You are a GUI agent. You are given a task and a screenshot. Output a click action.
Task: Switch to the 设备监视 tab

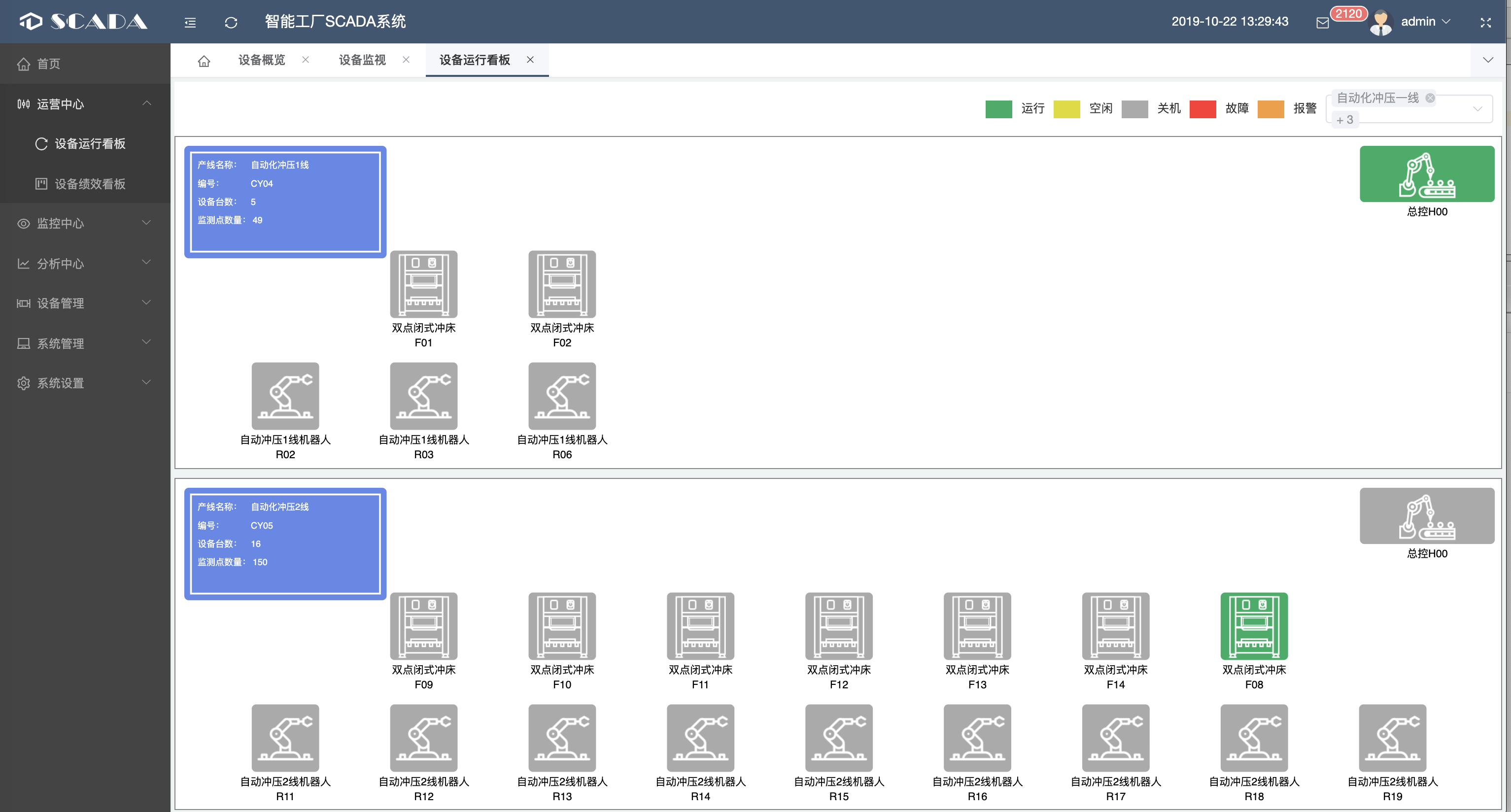point(362,60)
